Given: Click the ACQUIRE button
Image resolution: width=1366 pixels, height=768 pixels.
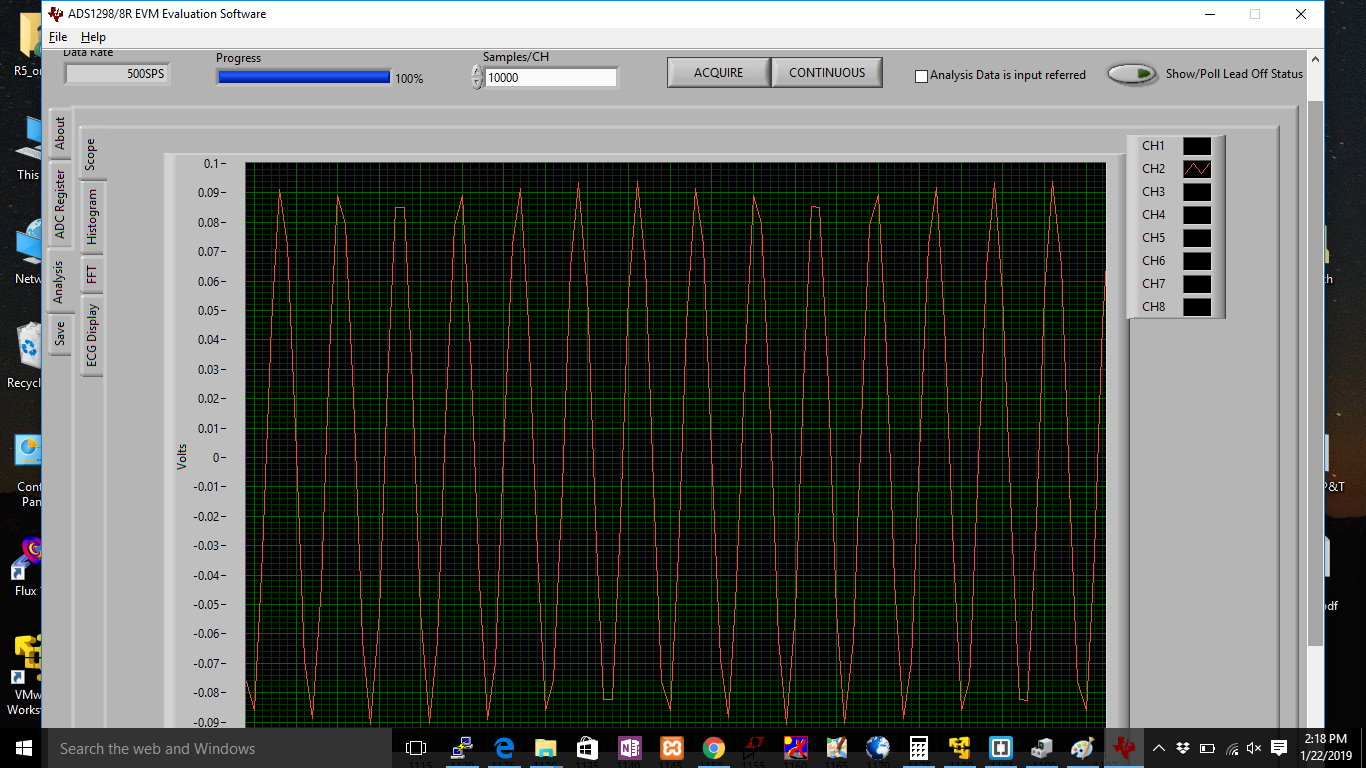Looking at the screenshot, I should [719, 73].
